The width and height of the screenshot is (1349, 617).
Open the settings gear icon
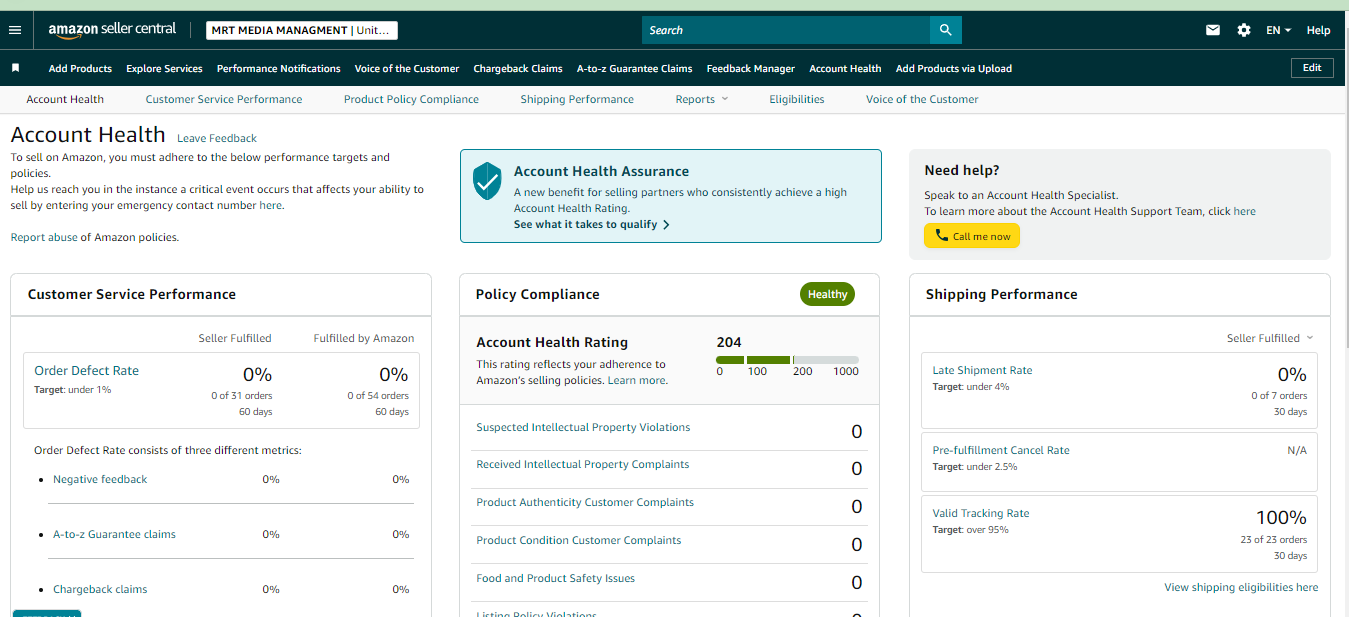coord(1244,30)
